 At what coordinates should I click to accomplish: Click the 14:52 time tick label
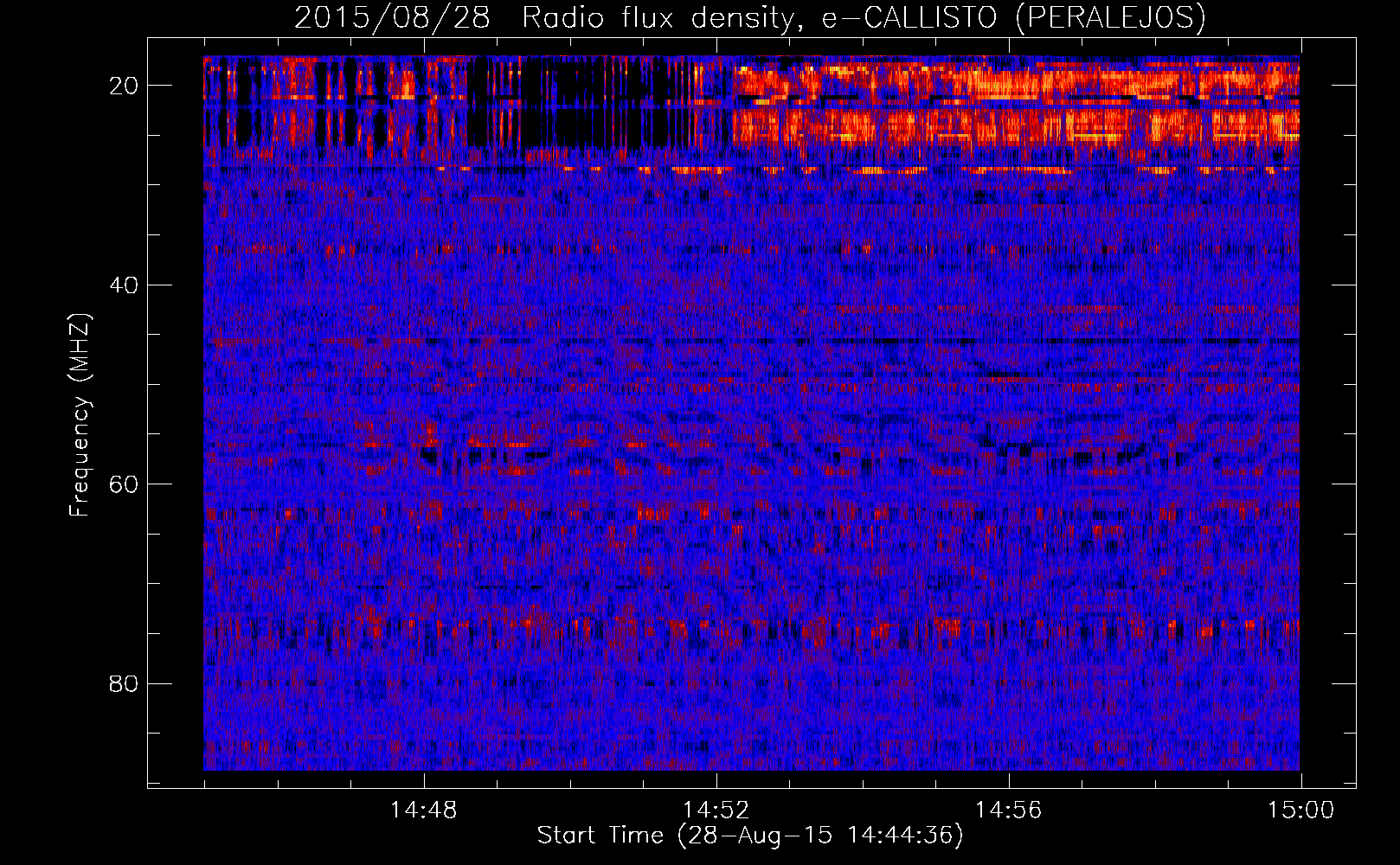tap(716, 811)
